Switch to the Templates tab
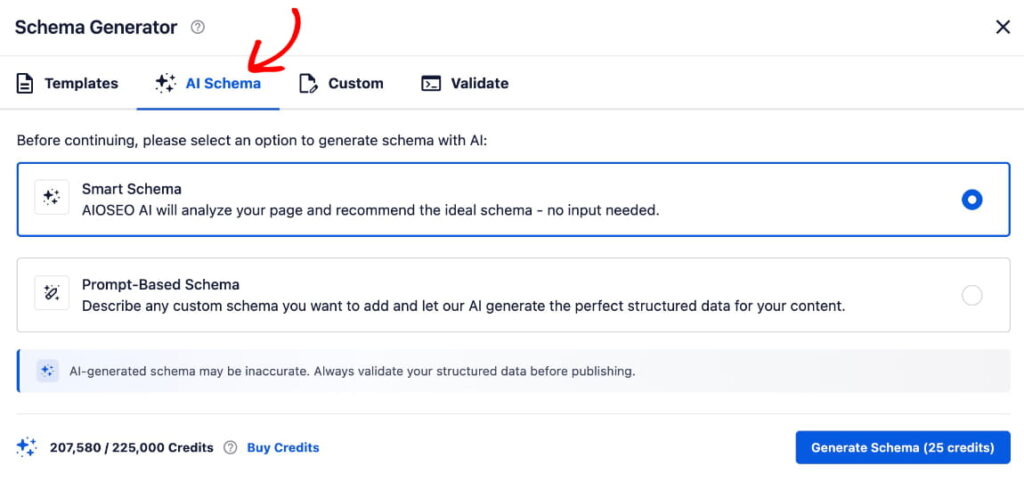1024x482 pixels. point(80,84)
